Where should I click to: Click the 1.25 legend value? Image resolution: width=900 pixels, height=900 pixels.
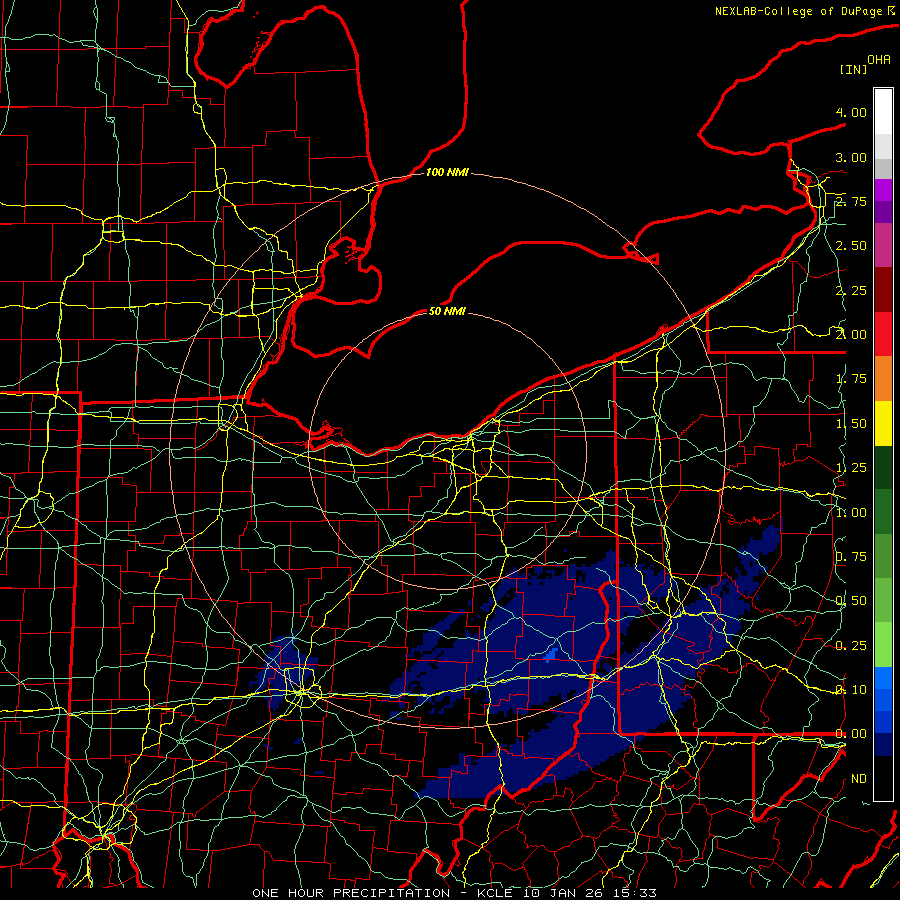click(851, 468)
